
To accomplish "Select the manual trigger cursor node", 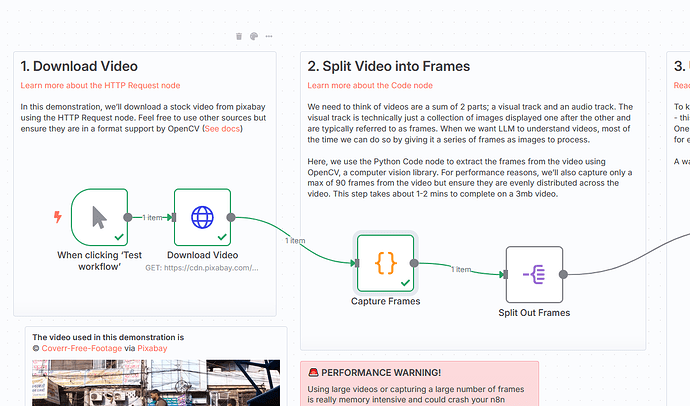I will (99, 217).
